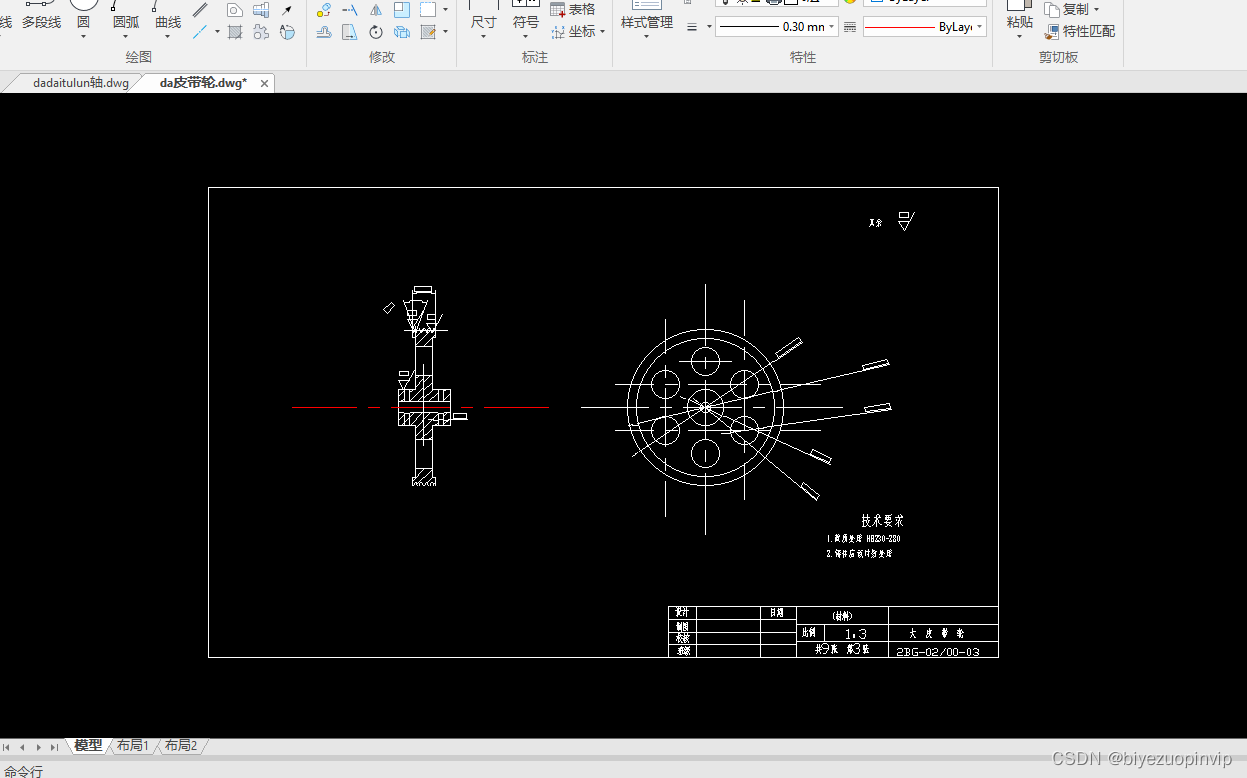
Task: Click the 2BG-02/00-03 drawing number text
Action: [937, 652]
